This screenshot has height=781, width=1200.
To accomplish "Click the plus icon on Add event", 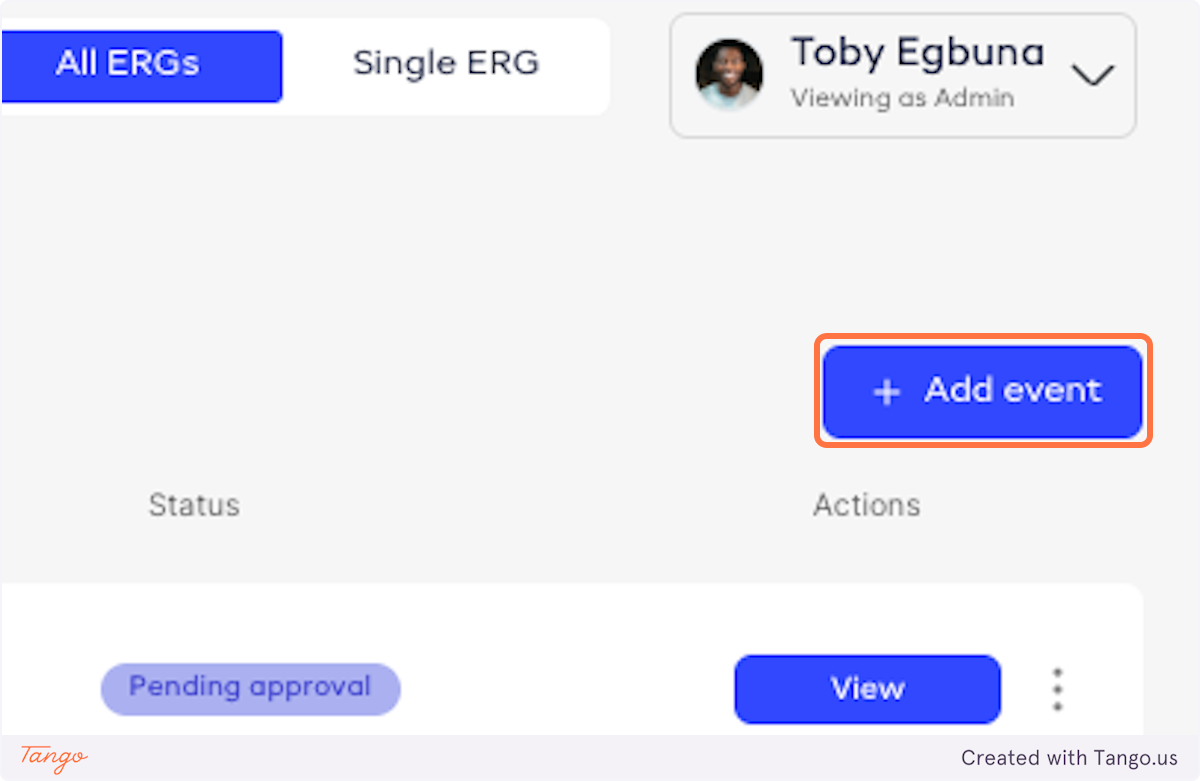I will click(x=886, y=392).
